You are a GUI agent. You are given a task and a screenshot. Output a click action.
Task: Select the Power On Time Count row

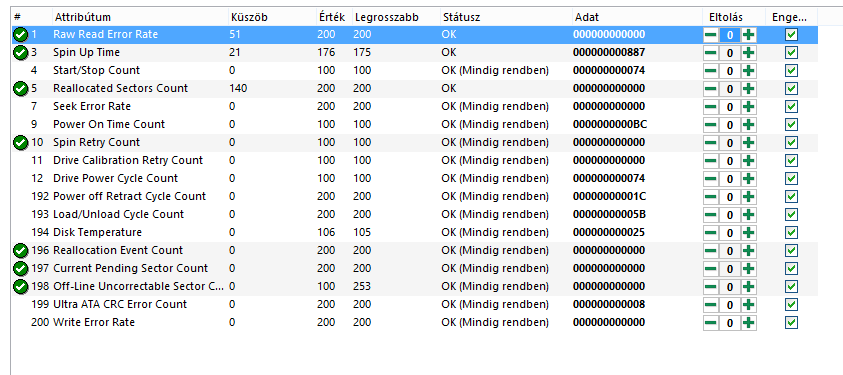[x=415, y=125]
